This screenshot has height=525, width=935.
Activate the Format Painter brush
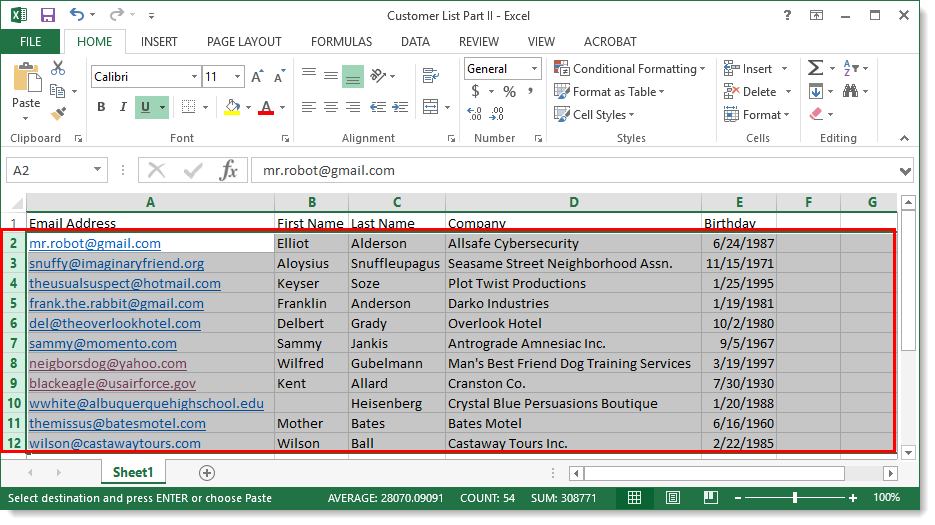[x=58, y=113]
